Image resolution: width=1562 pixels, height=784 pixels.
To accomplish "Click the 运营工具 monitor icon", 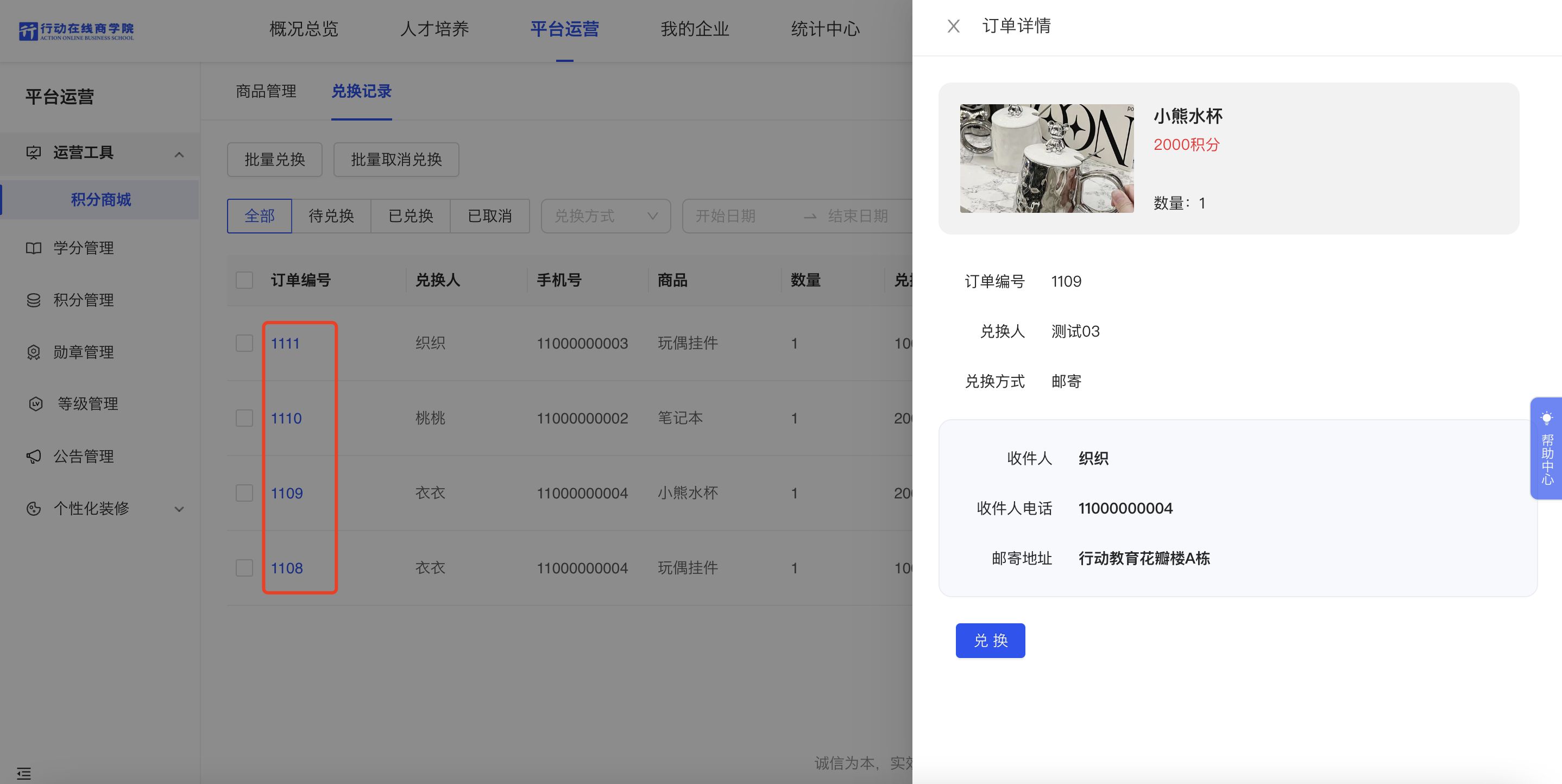I will [34, 153].
